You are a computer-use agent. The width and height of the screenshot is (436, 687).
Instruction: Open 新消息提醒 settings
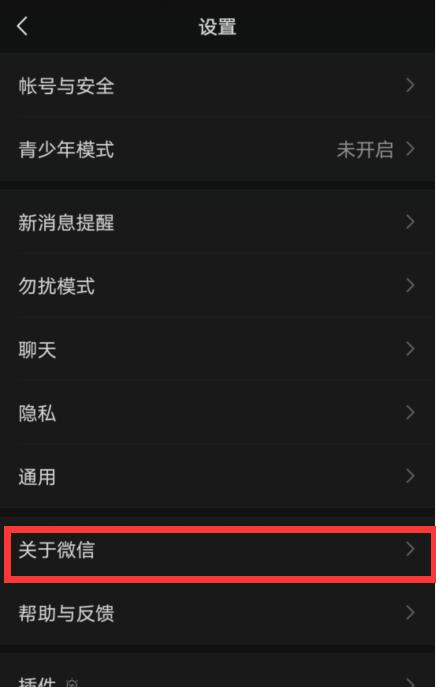coord(217,222)
